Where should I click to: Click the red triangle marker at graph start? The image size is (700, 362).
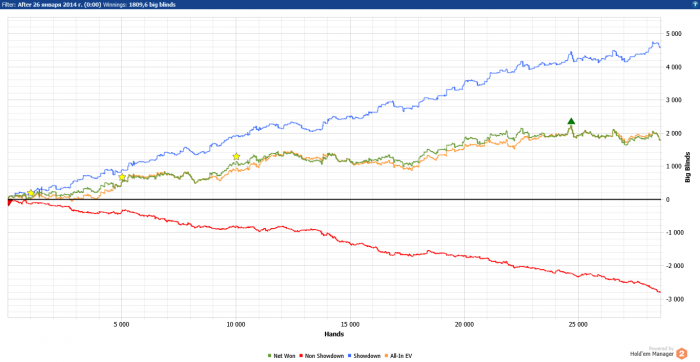[9, 202]
